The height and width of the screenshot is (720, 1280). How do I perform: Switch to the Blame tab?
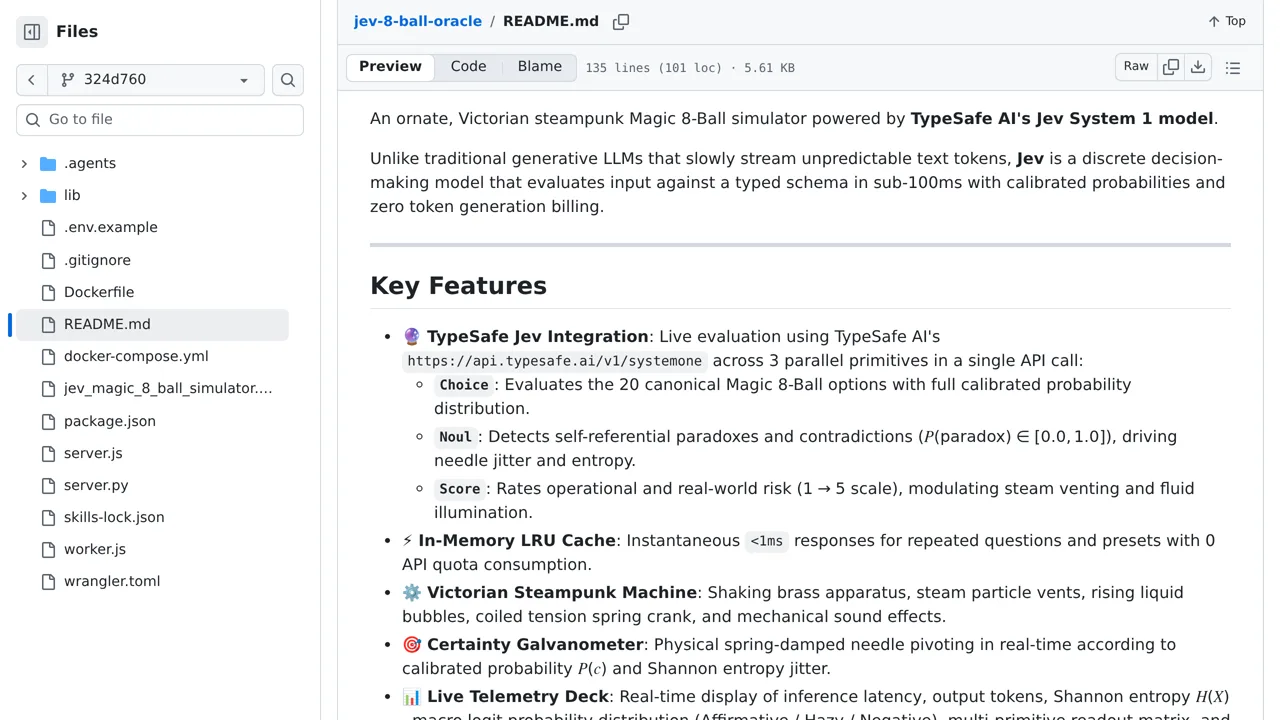point(540,67)
